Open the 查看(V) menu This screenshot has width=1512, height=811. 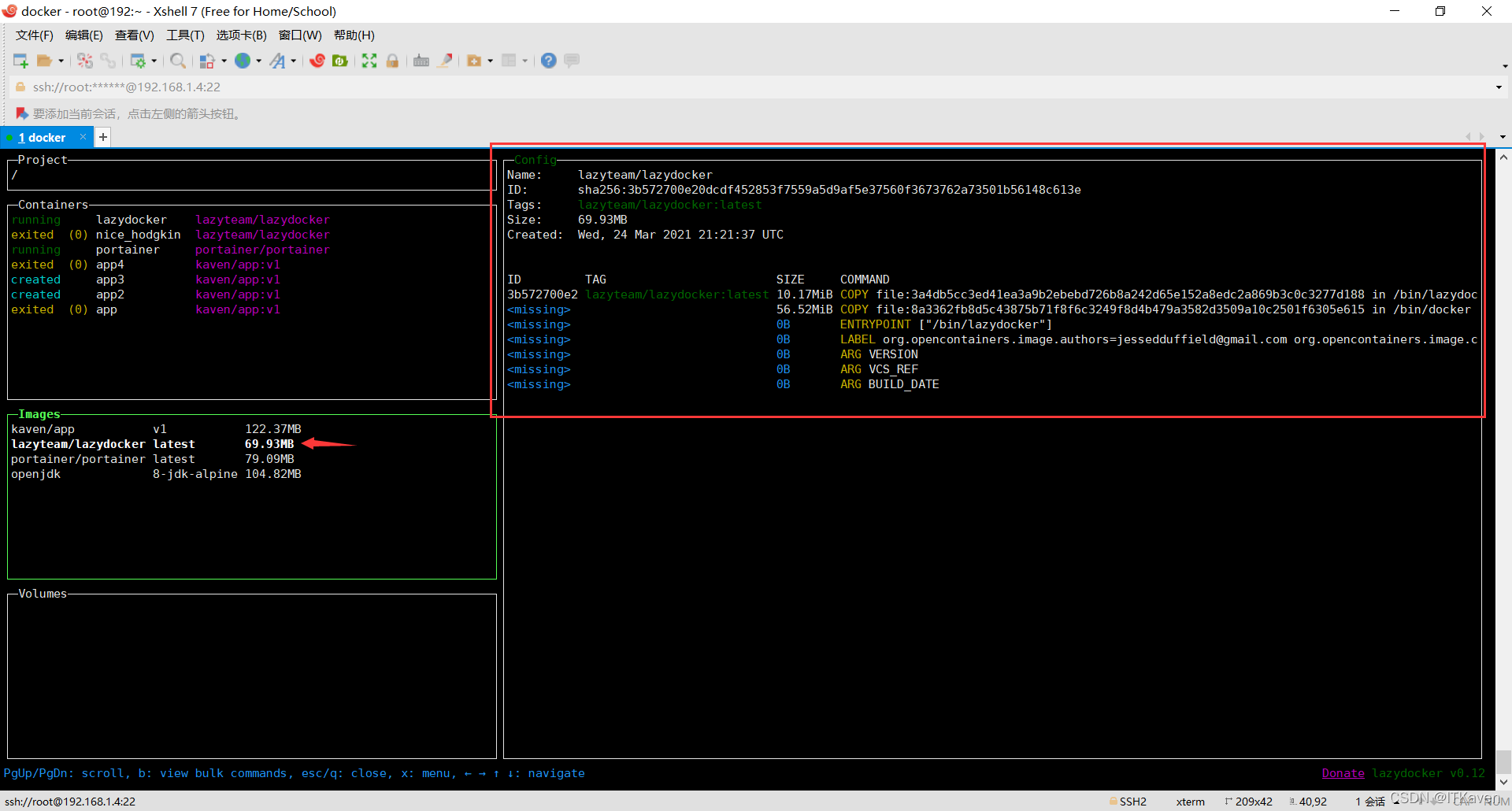(135, 35)
